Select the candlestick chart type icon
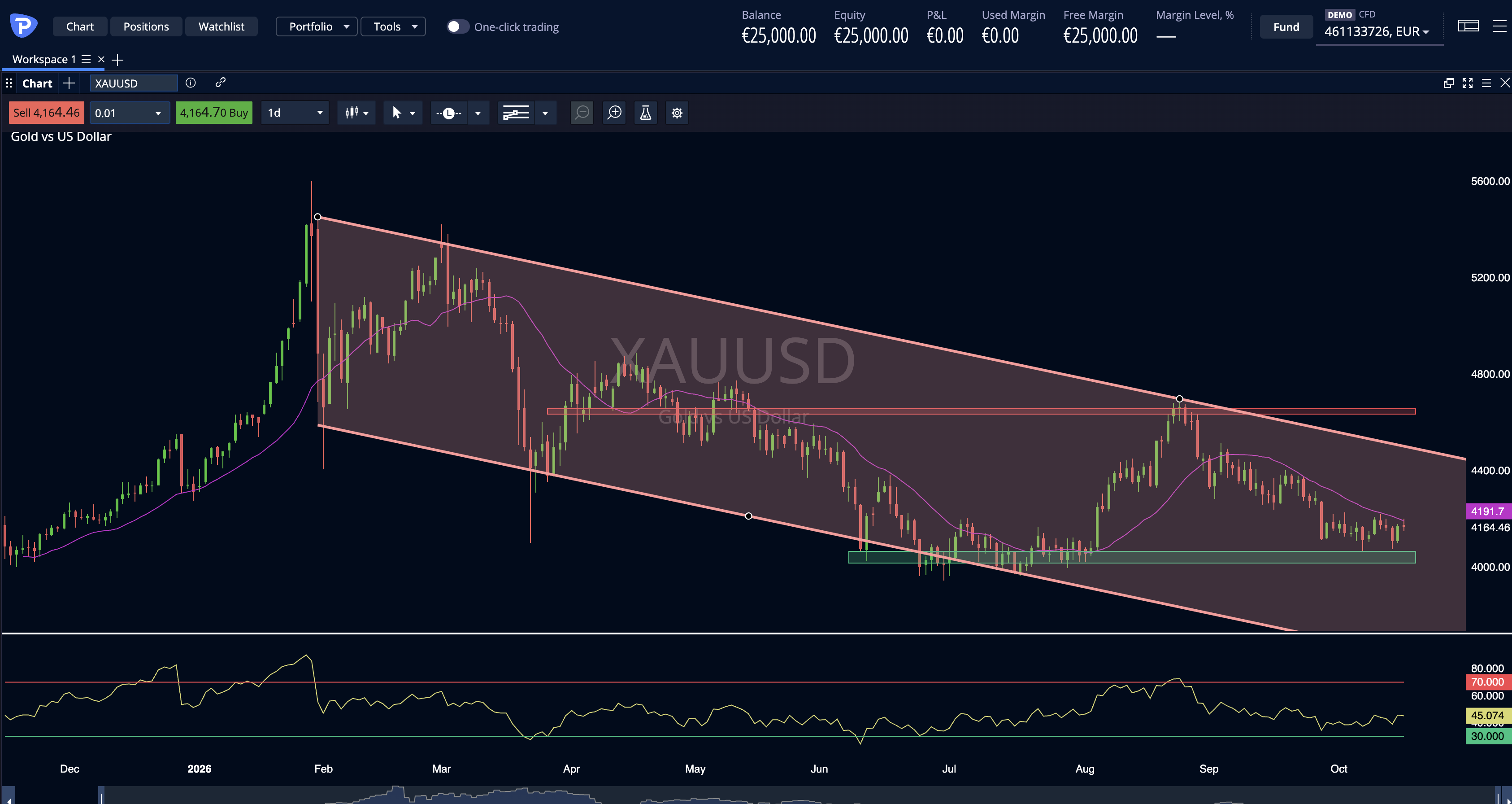 point(352,113)
